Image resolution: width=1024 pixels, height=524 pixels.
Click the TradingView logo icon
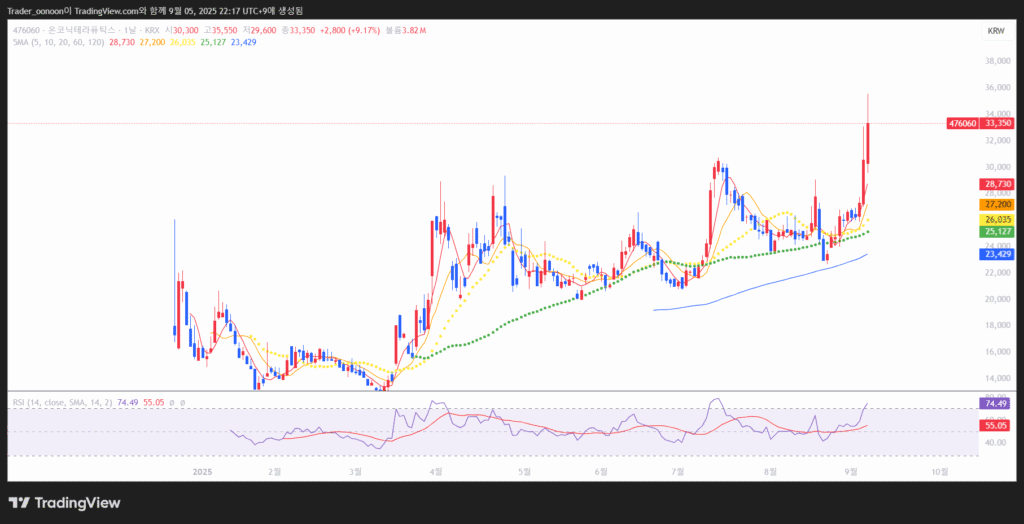pyautogui.click(x=19, y=503)
